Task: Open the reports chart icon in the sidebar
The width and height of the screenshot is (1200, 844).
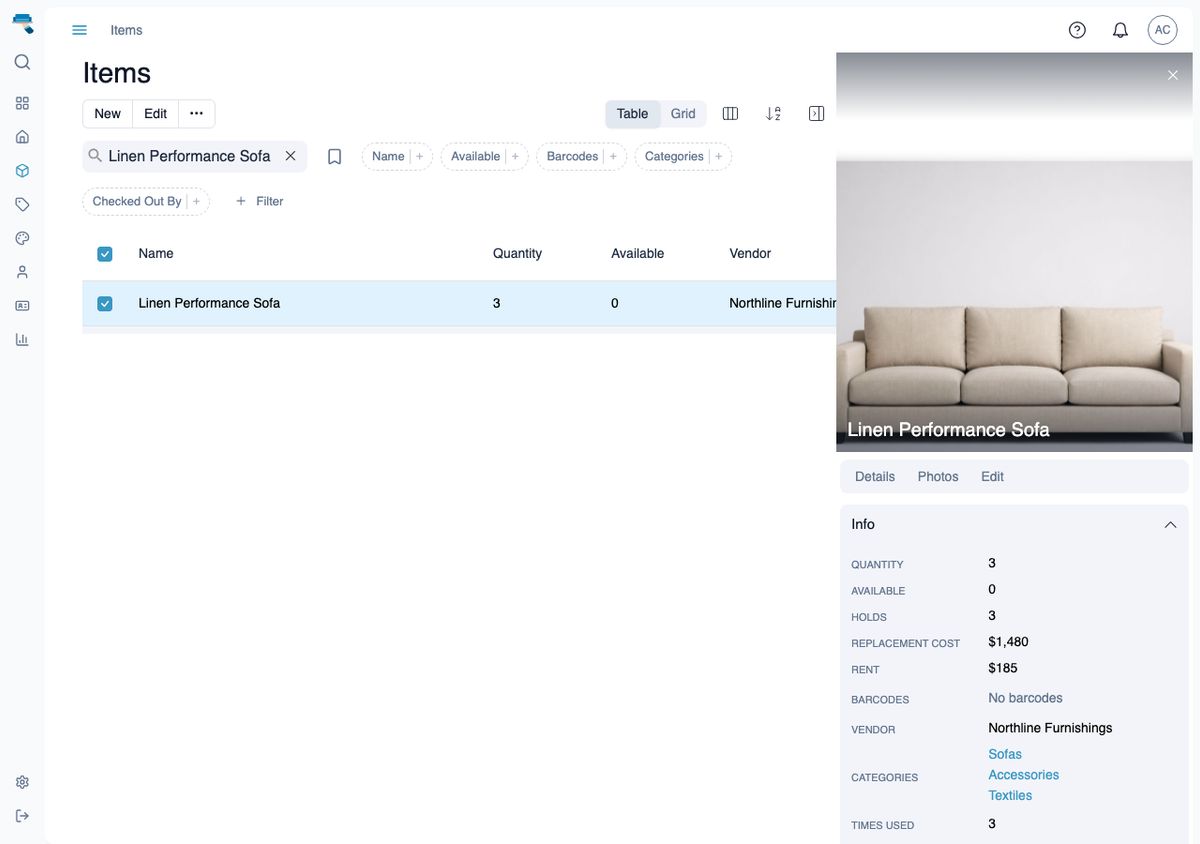Action: (x=22, y=340)
